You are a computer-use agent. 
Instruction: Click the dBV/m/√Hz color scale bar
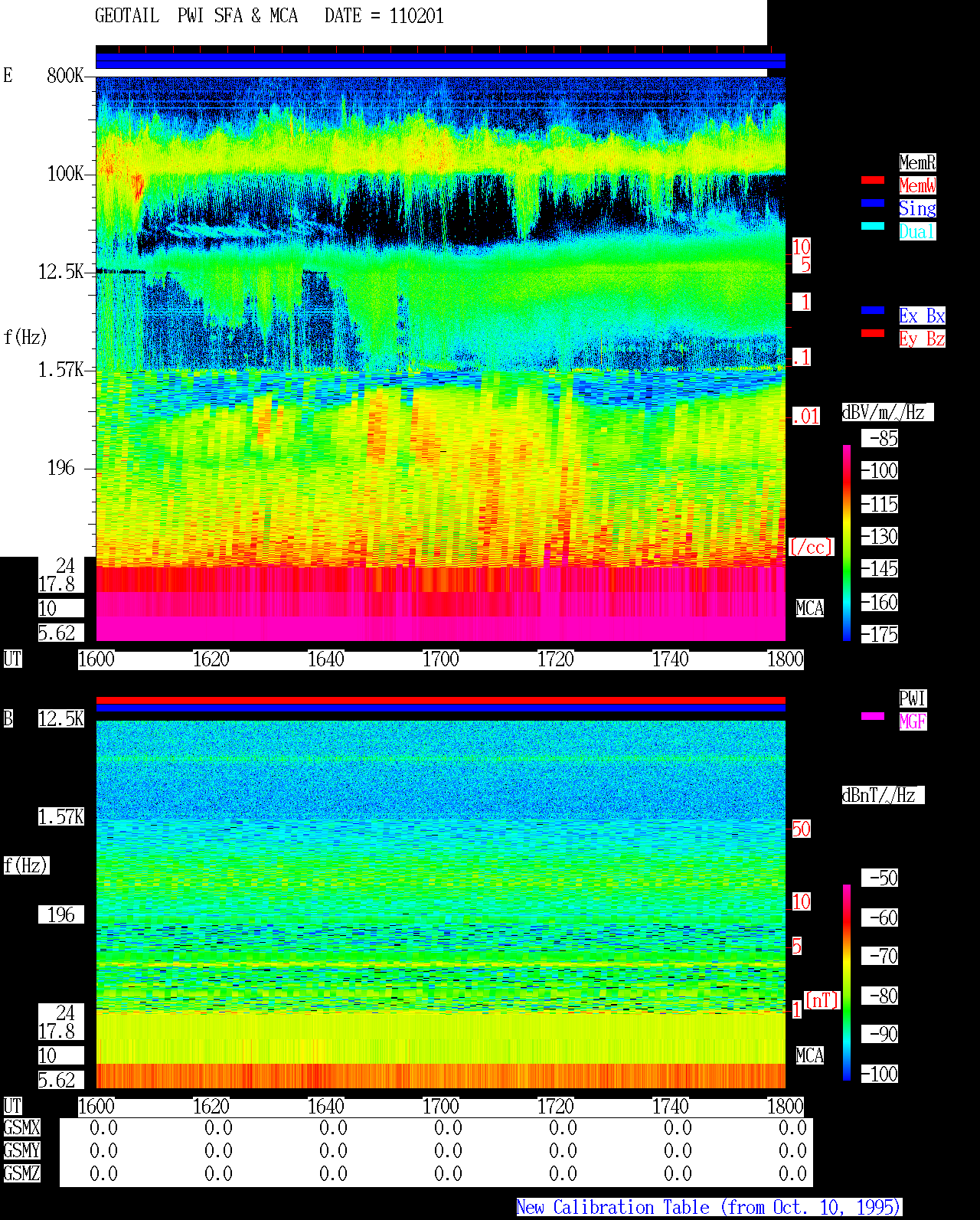(847, 543)
